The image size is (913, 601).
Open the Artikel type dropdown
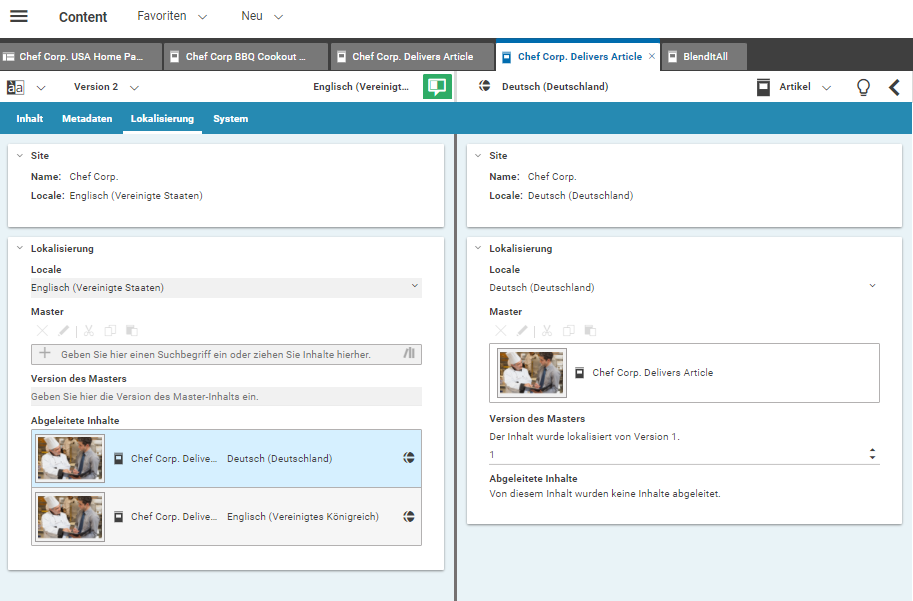(x=804, y=87)
